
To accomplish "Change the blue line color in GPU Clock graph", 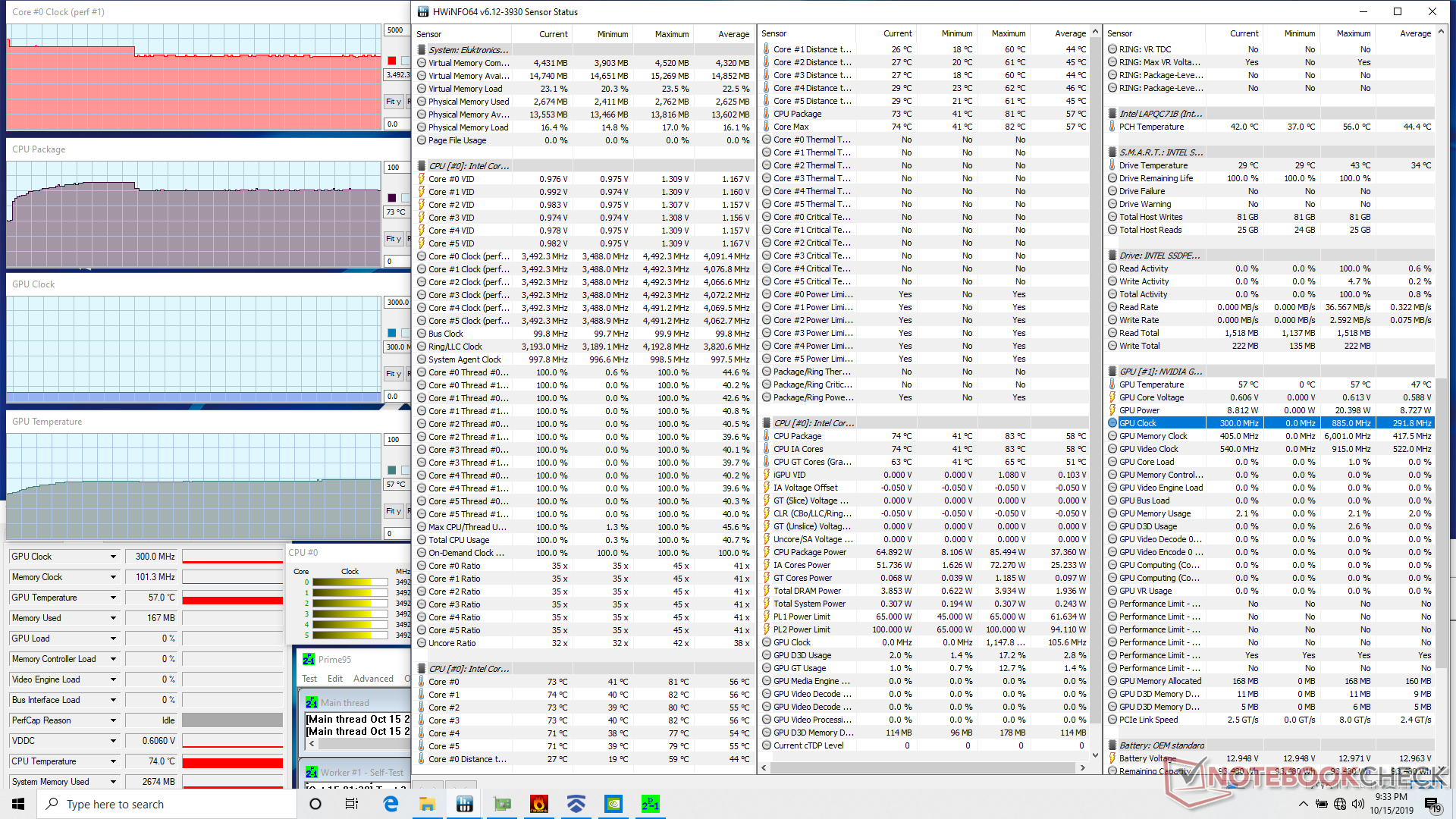I will pos(392,333).
